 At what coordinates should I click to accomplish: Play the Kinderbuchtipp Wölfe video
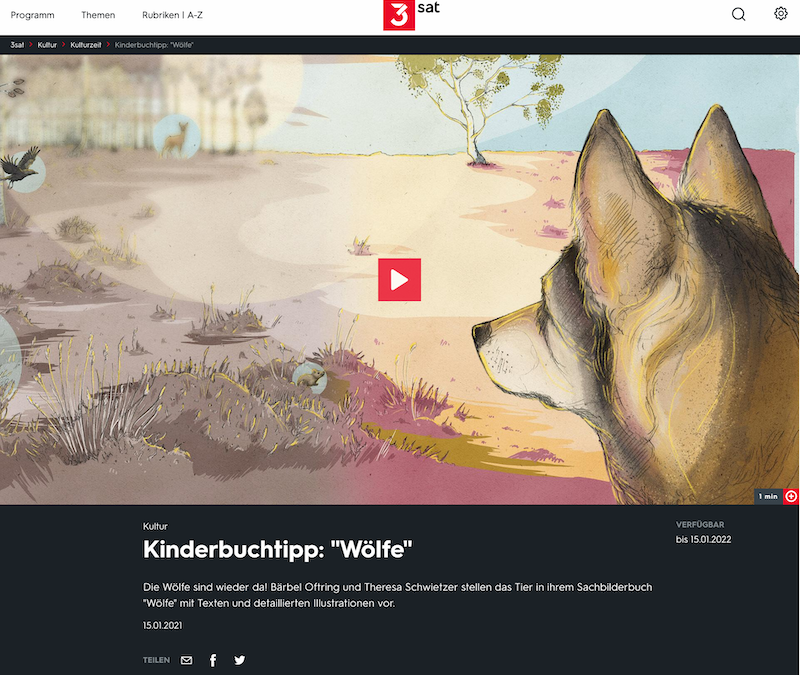(x=399, y=280)
